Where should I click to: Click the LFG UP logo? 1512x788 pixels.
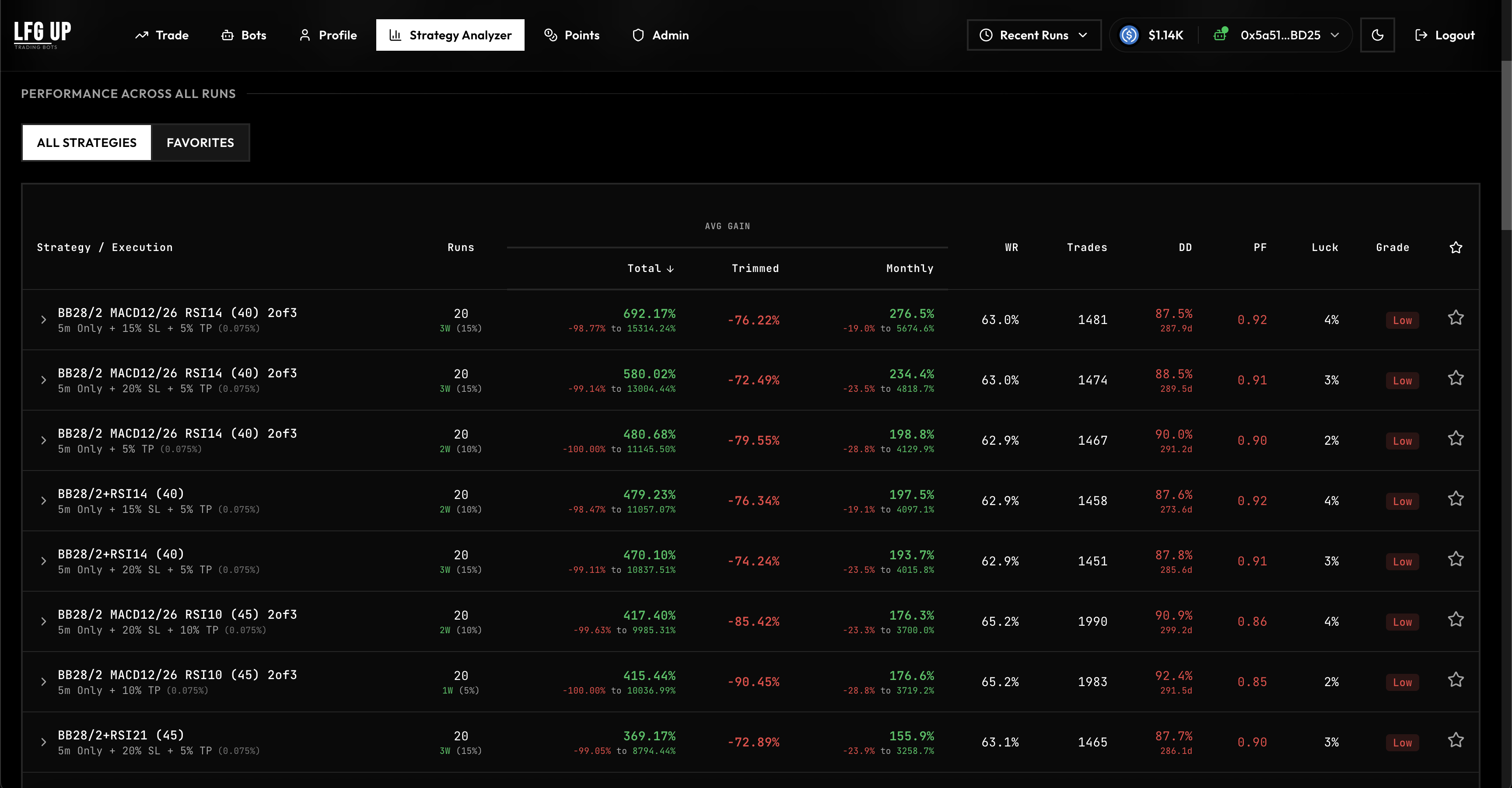[x=42, y=35]
